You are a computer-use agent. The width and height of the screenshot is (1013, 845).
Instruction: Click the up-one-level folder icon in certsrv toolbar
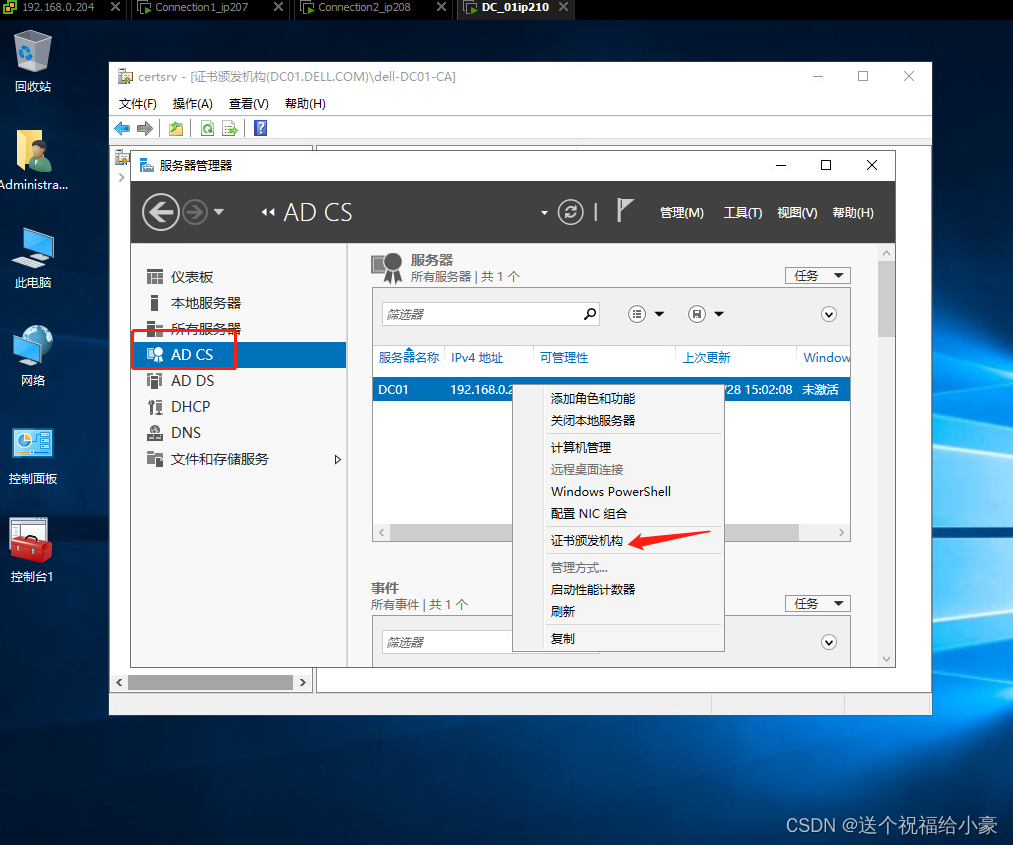[x=176, y=129]
